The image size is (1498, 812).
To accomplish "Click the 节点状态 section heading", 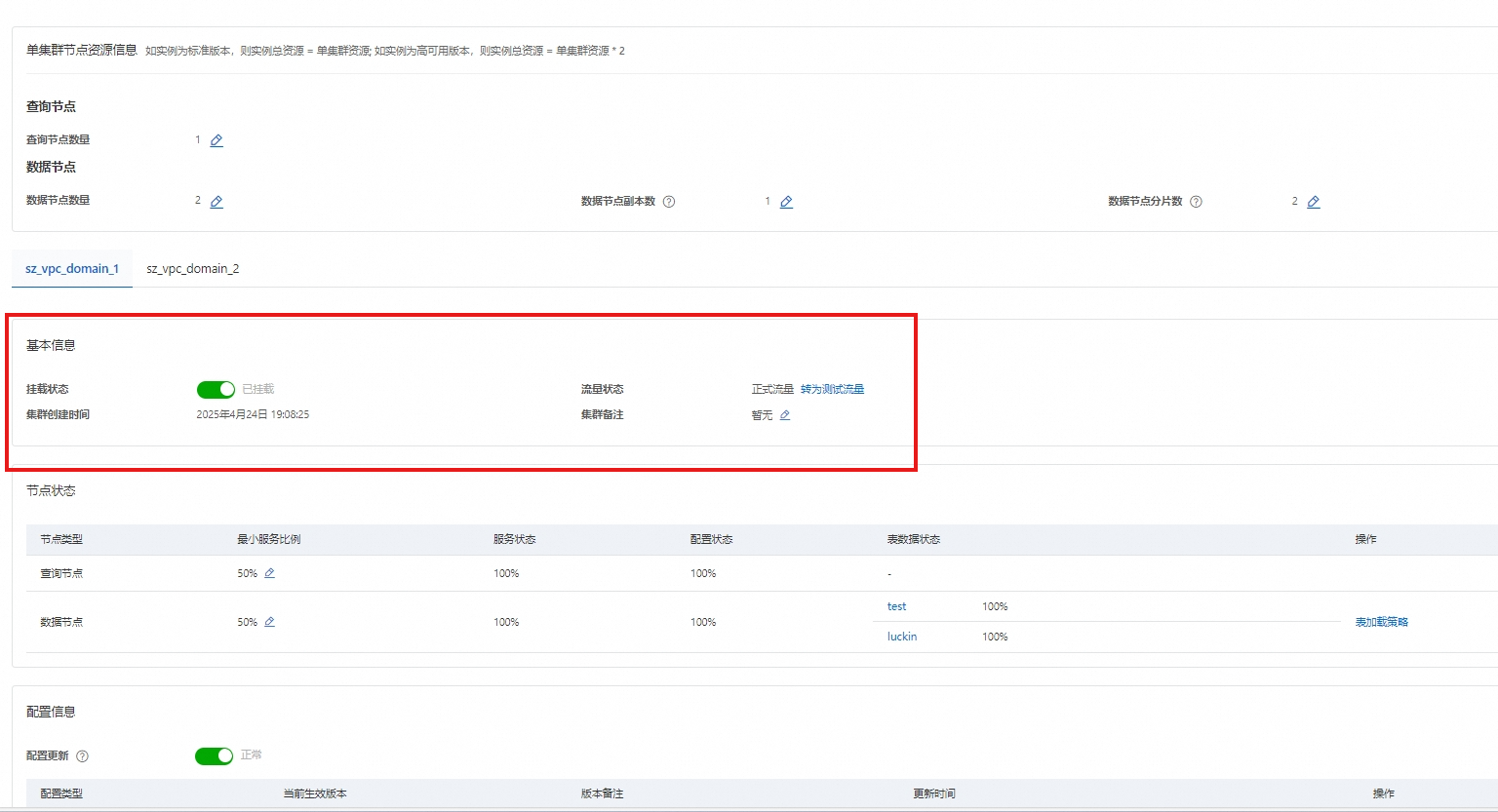I will [51, 490].
